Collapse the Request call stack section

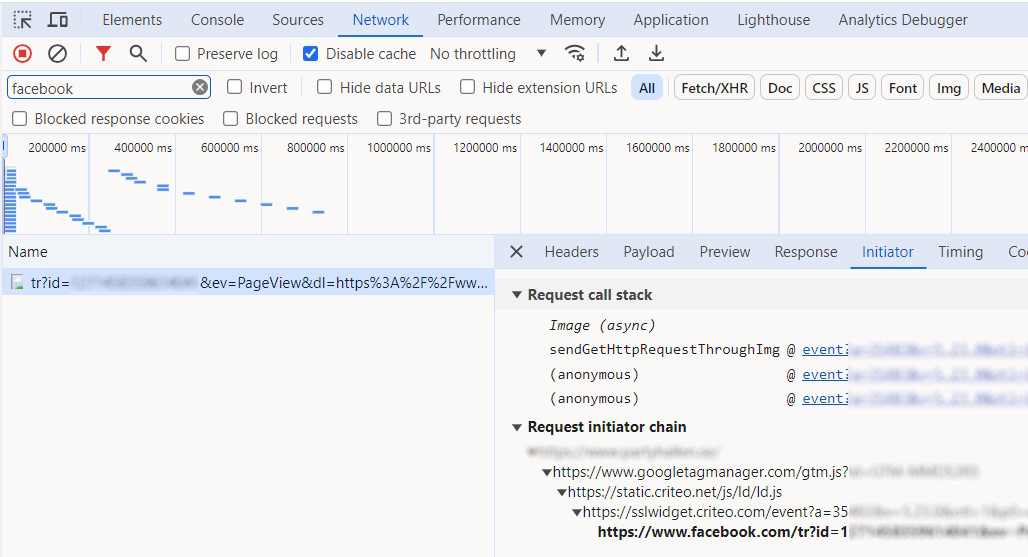tap(517, 295)
